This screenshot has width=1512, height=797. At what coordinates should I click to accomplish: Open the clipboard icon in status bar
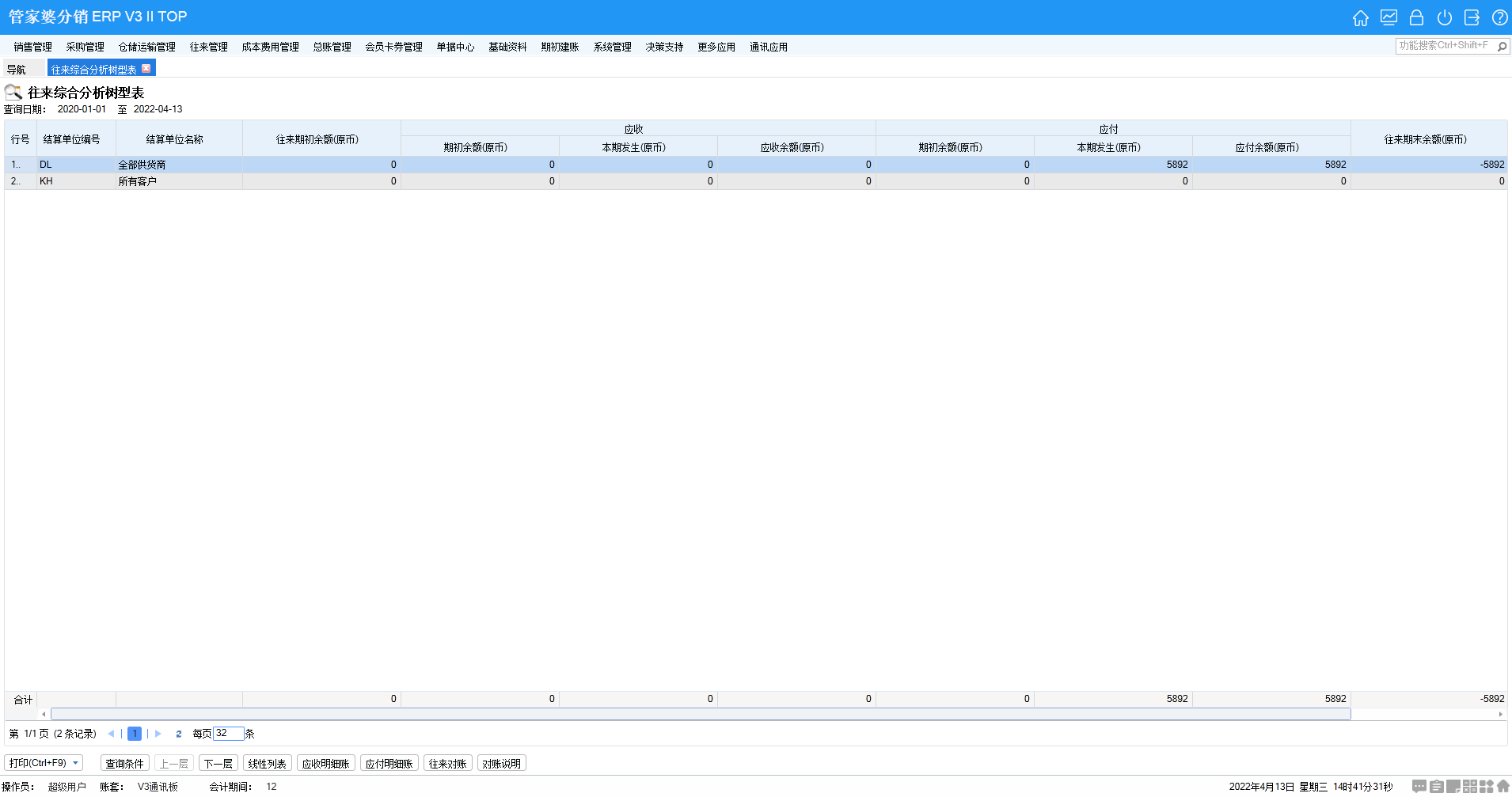coord(1437,786)
